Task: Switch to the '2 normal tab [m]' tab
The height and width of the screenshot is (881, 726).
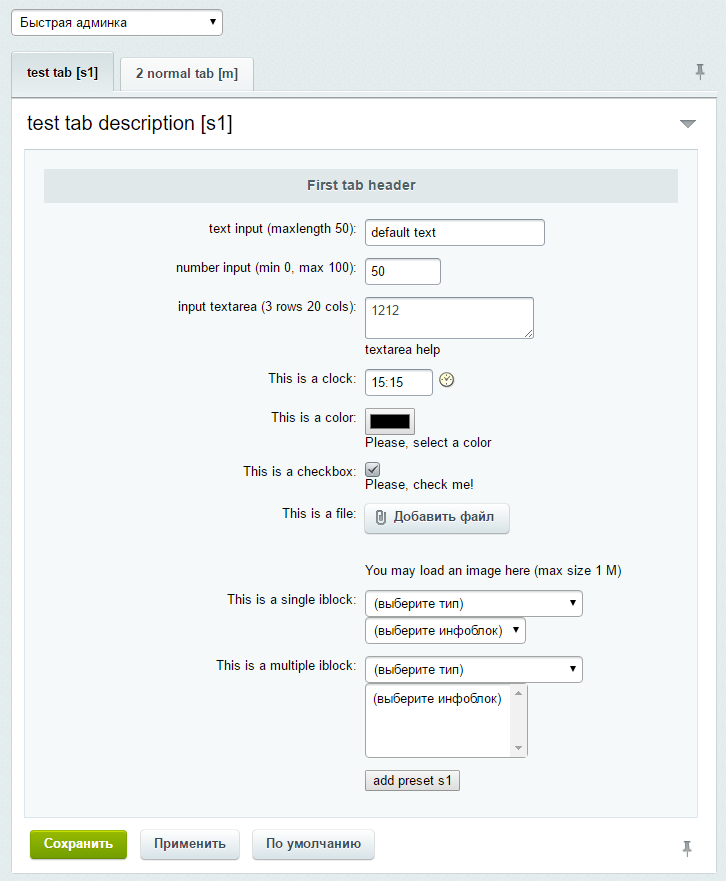Action: pyautogui.click(x=187, y=74)
